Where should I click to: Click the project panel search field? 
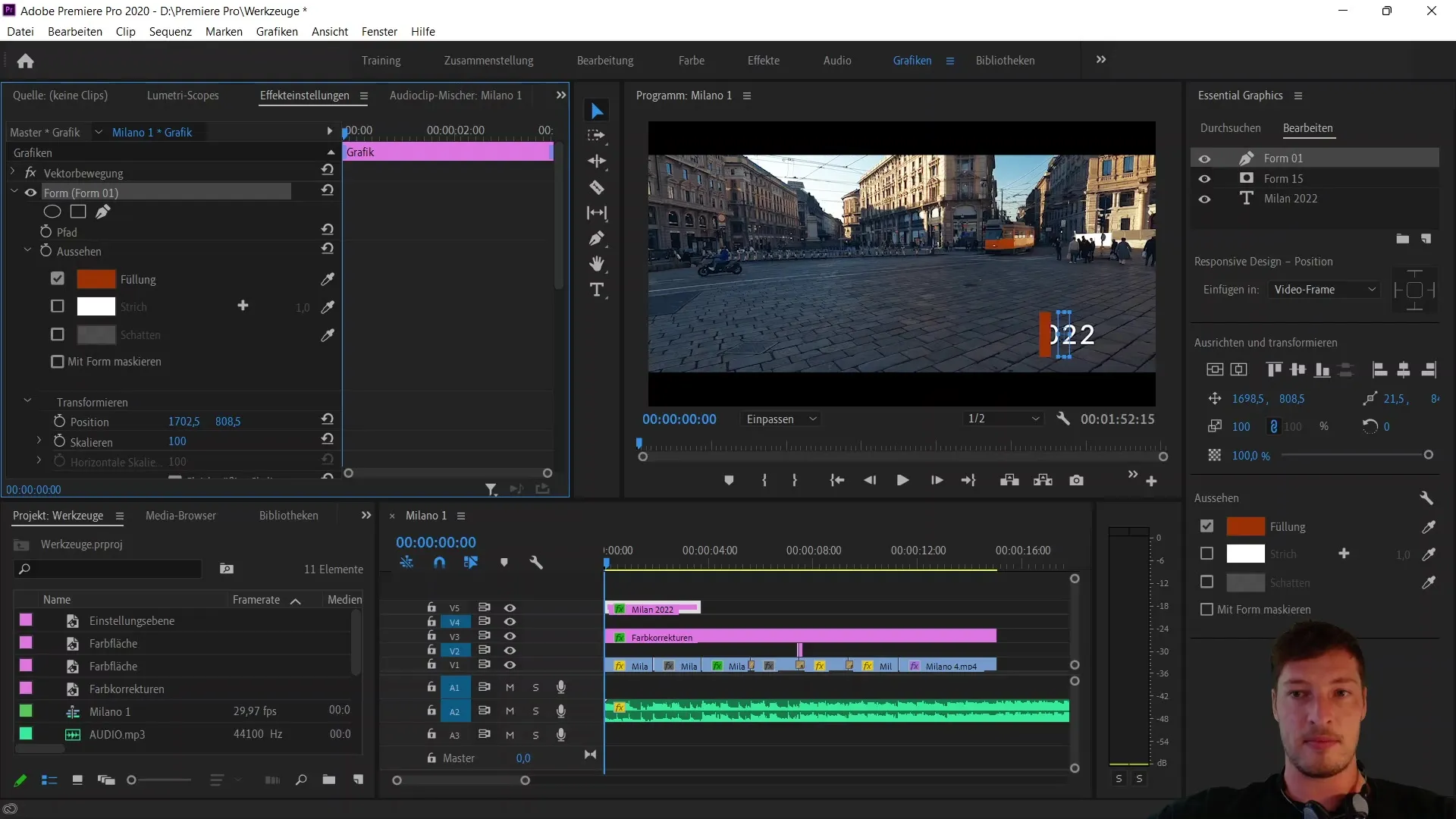[108, 569]
